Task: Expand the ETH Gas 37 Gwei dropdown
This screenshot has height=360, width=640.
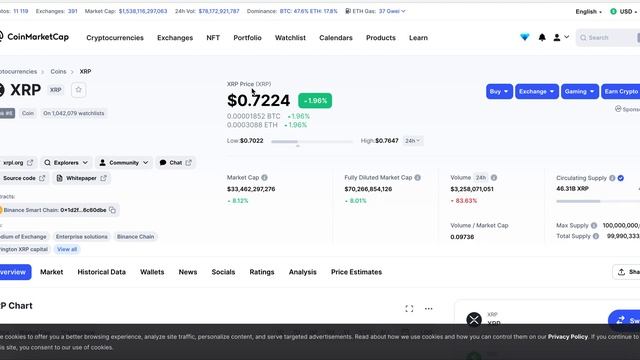Action: [392, 11]
